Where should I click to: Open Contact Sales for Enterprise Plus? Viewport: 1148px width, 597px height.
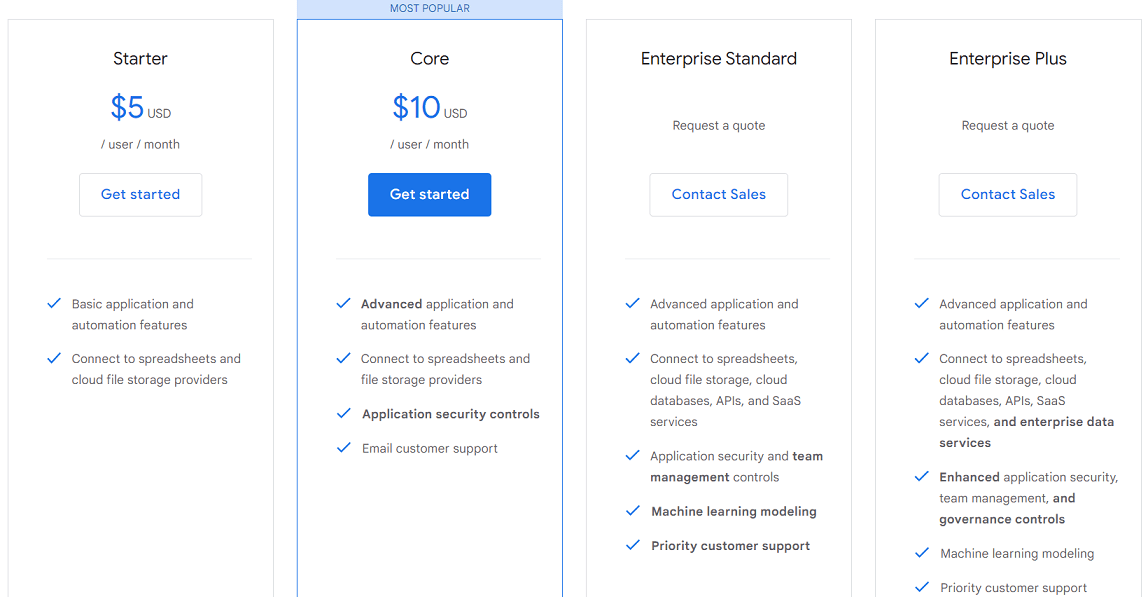[1007, 194]
